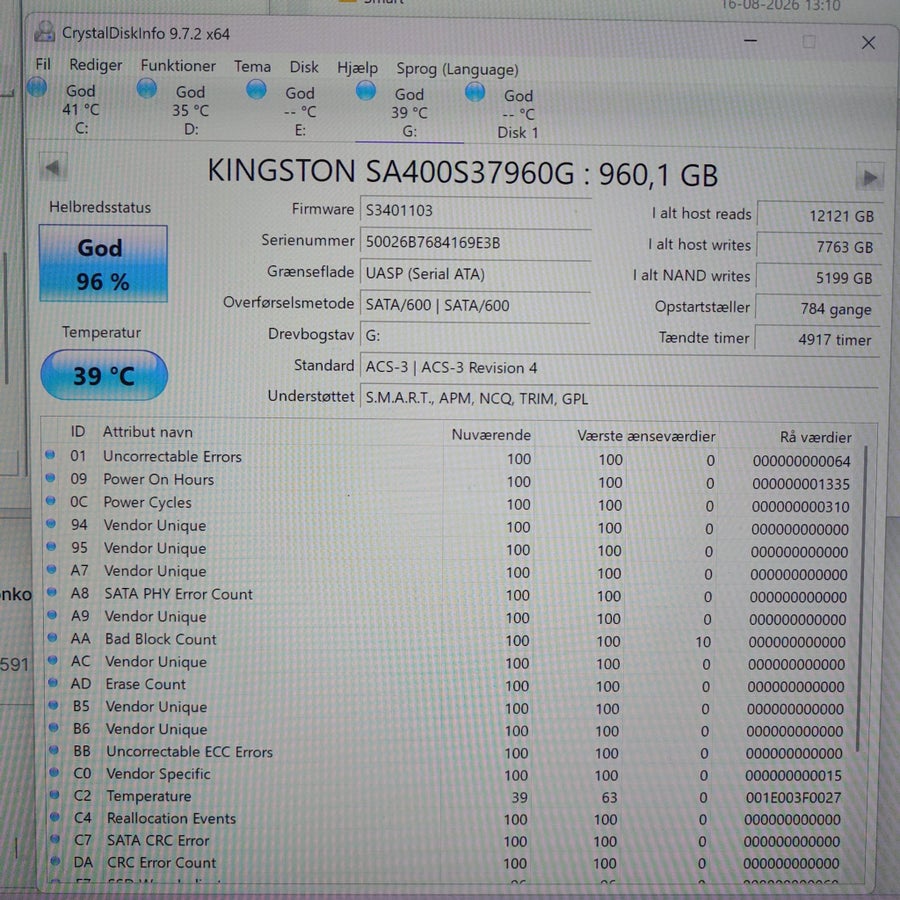This screenshot has height=900, width=900.
Task: Open the Rediger menu
Action: click(x=96, y=65)
